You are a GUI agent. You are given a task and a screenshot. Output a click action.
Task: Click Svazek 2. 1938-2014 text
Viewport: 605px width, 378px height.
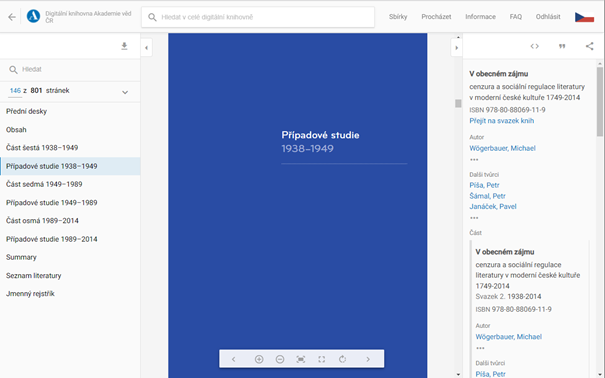tap(508, 297)
